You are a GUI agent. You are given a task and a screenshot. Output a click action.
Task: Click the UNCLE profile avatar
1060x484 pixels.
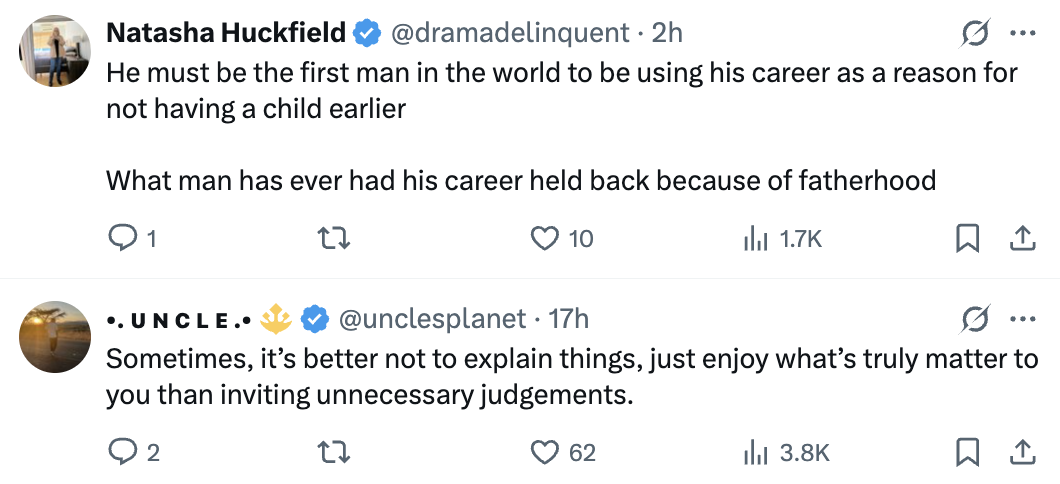coord(56,336)
